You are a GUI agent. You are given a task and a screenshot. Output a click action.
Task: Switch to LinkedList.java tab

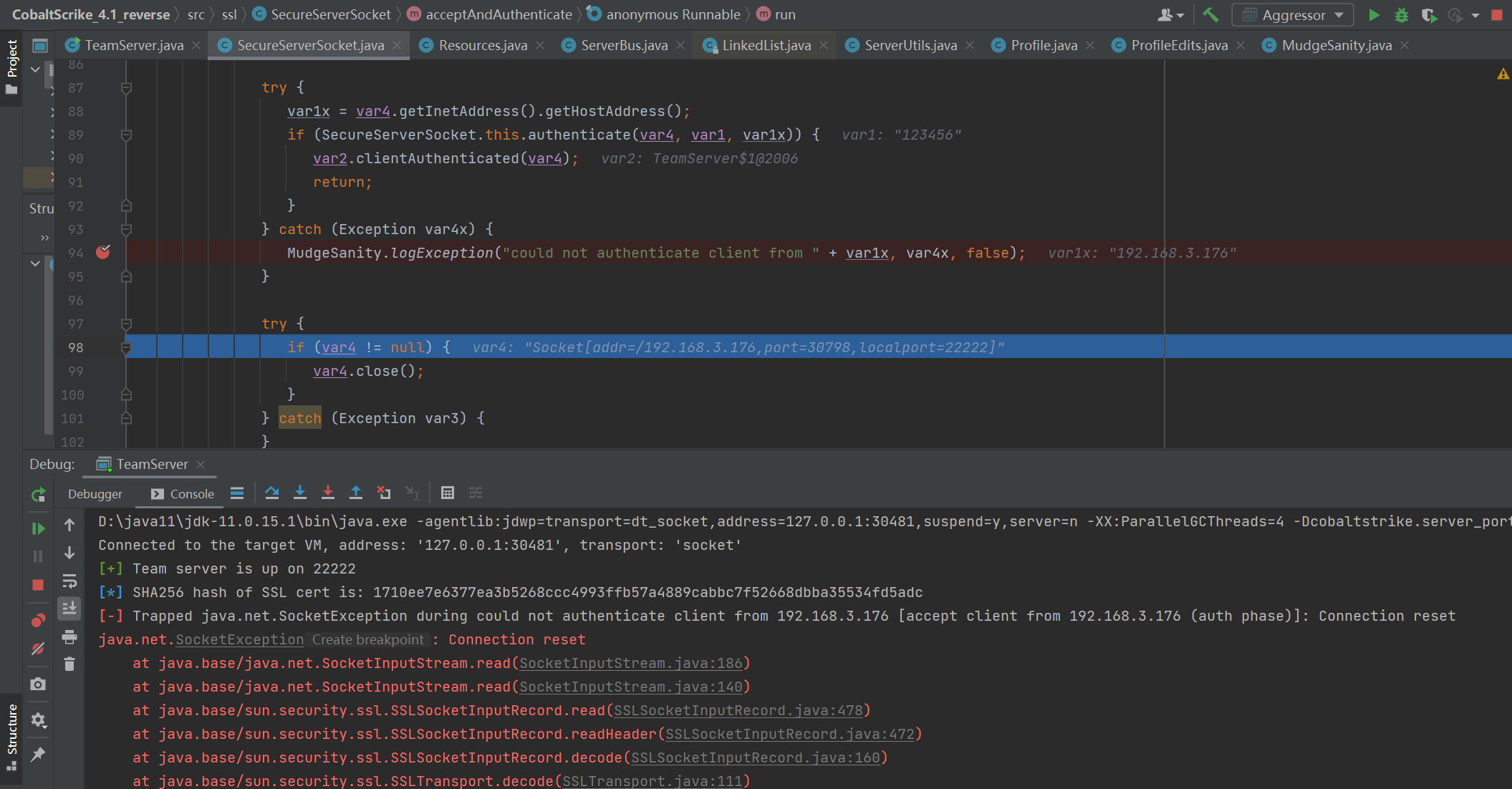766,45
